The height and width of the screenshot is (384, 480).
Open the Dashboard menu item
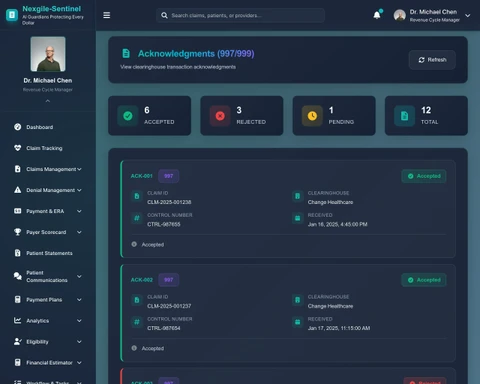(48, 127)
